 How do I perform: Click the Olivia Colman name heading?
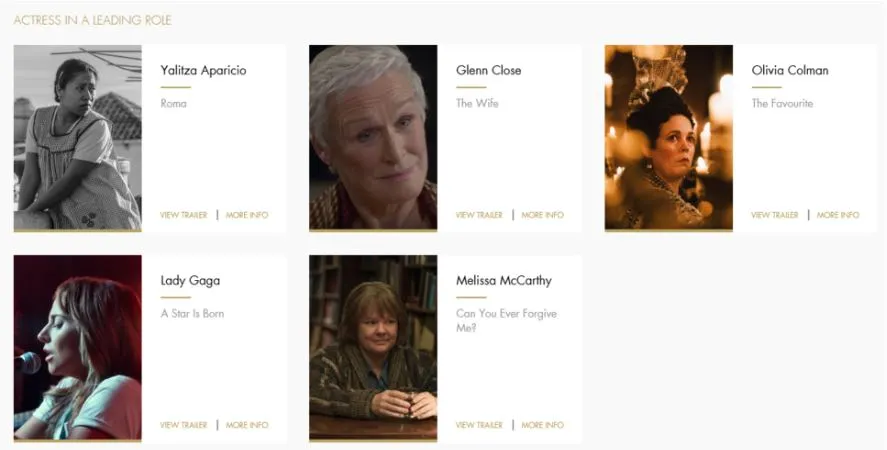coord(790,71)
